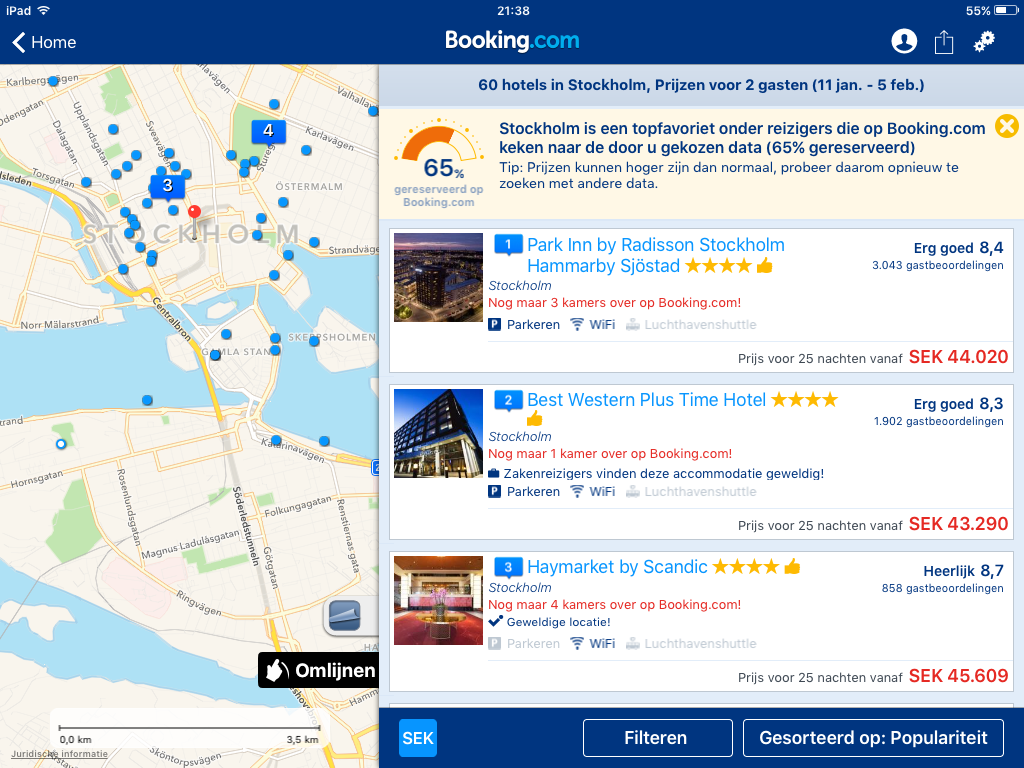Open Juridische informatie link
The image size is (1024, 768).
(x=59, y=754)
